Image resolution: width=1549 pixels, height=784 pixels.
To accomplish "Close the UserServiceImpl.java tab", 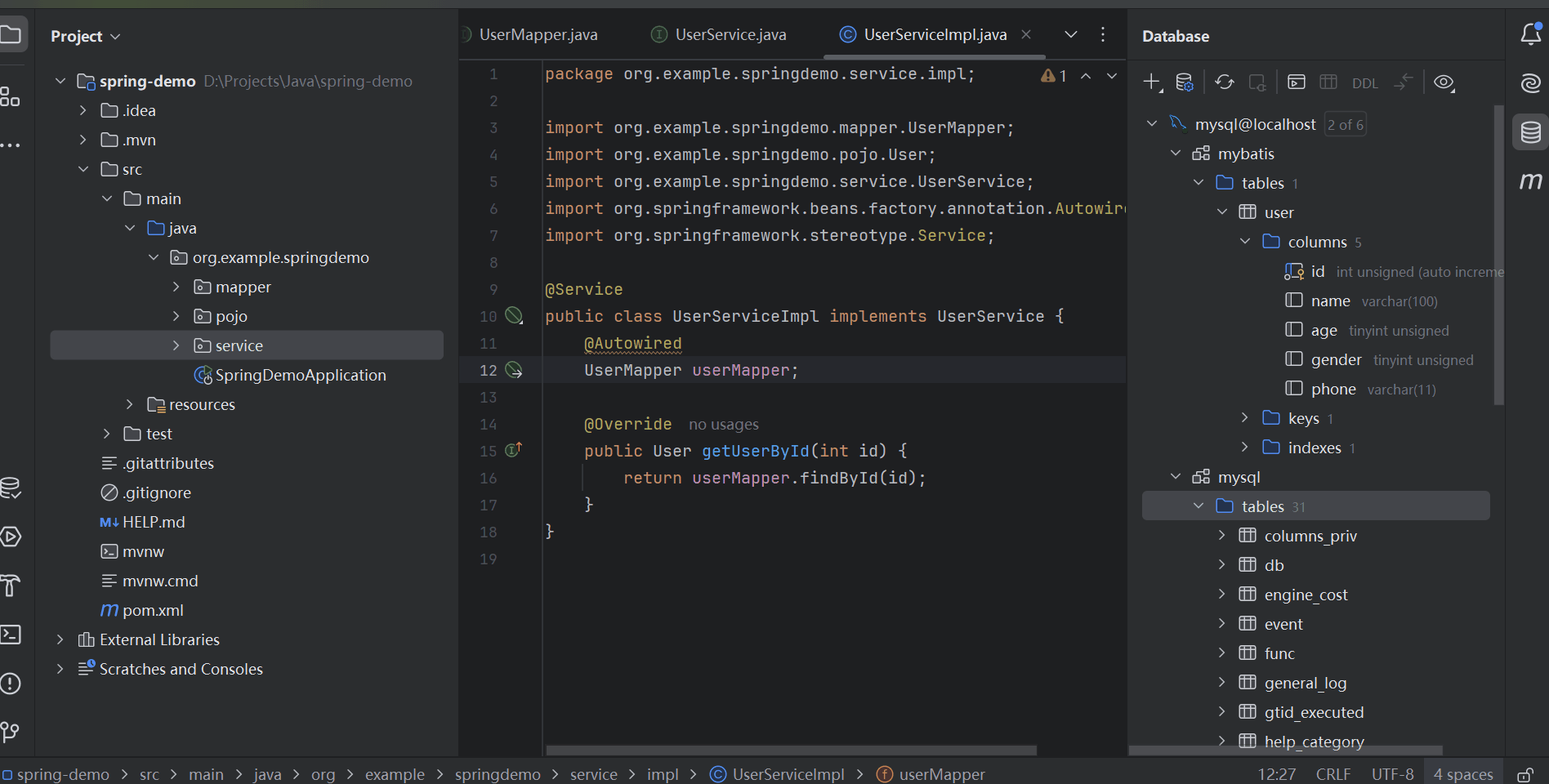I will pos(1026,34).
